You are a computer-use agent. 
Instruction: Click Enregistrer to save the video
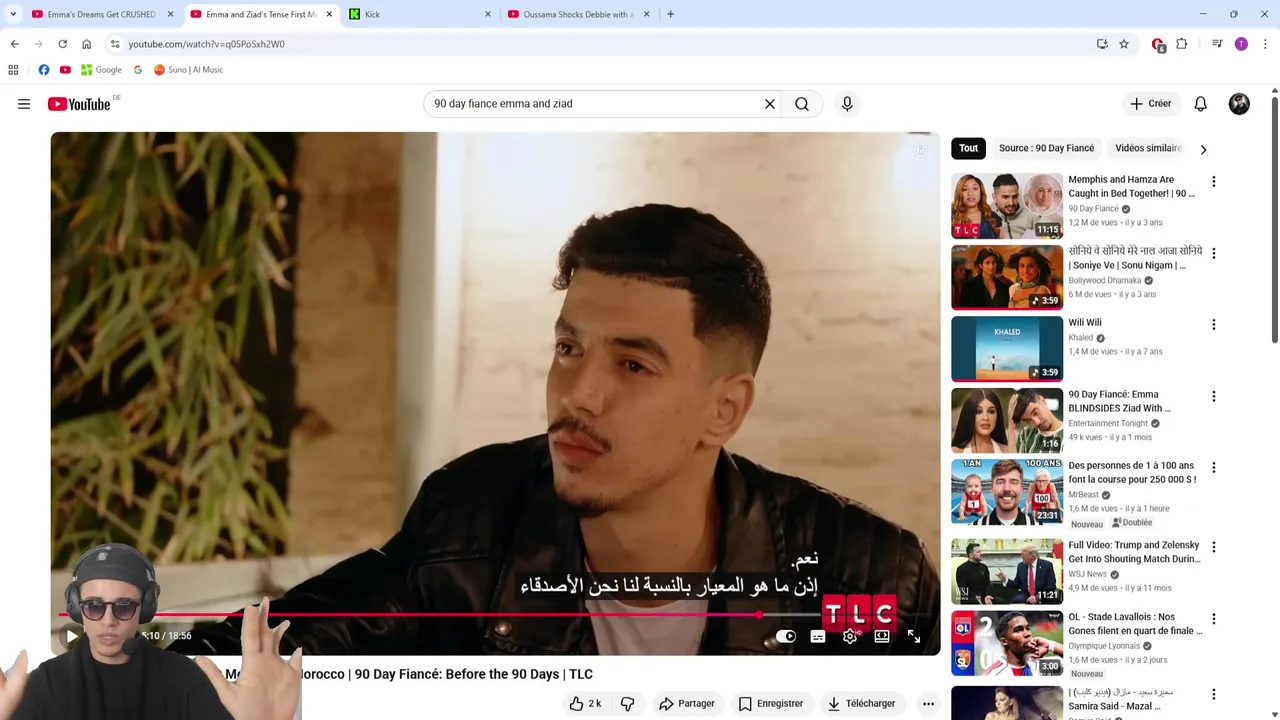771,704
